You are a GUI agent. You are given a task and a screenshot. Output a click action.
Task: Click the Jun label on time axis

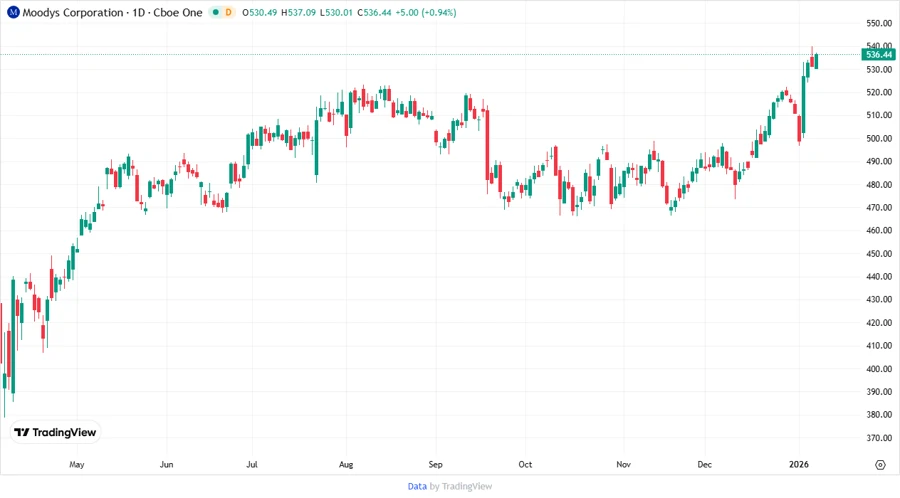(166, 464)
